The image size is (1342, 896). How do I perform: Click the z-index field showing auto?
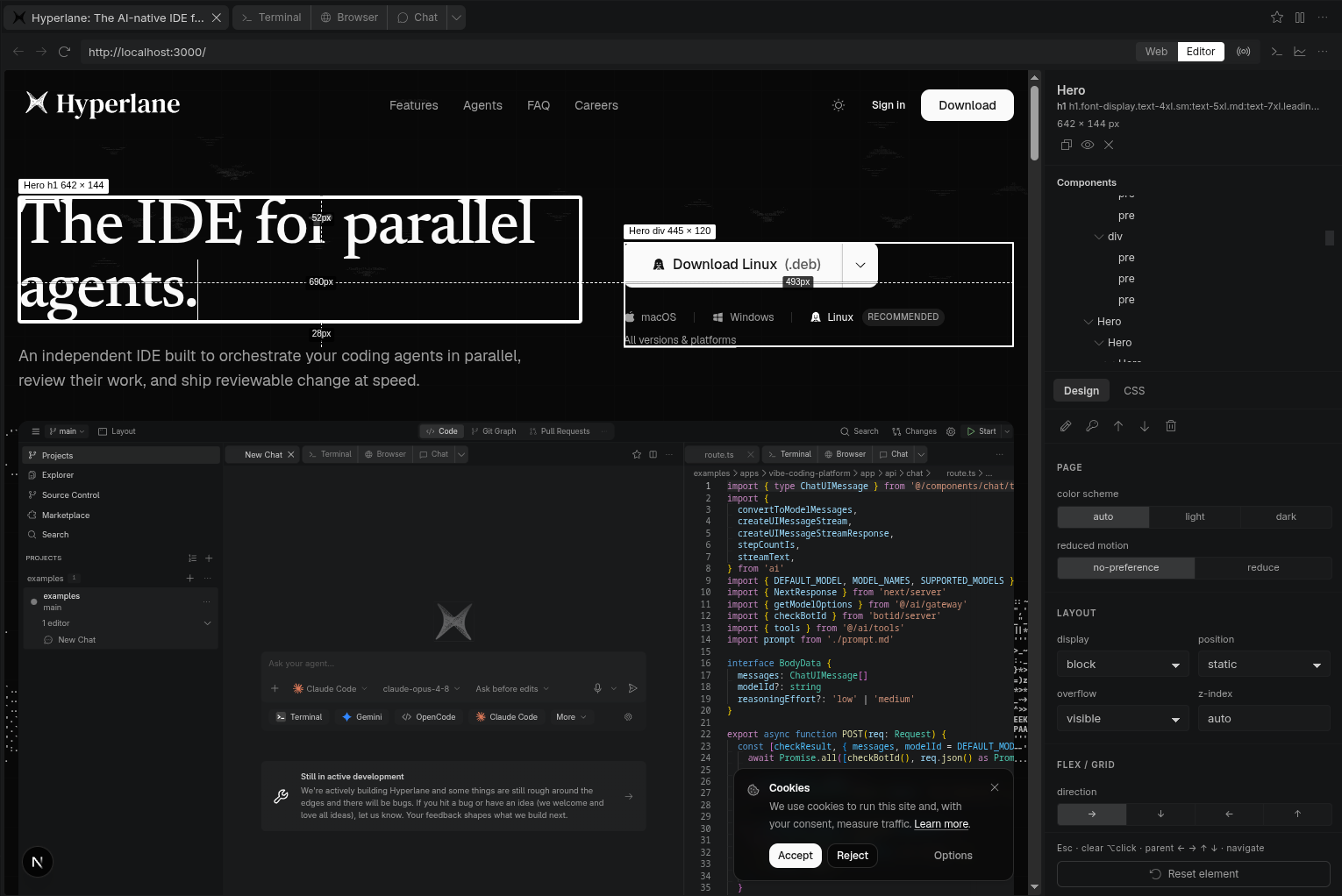click(x=1264, y=718)
